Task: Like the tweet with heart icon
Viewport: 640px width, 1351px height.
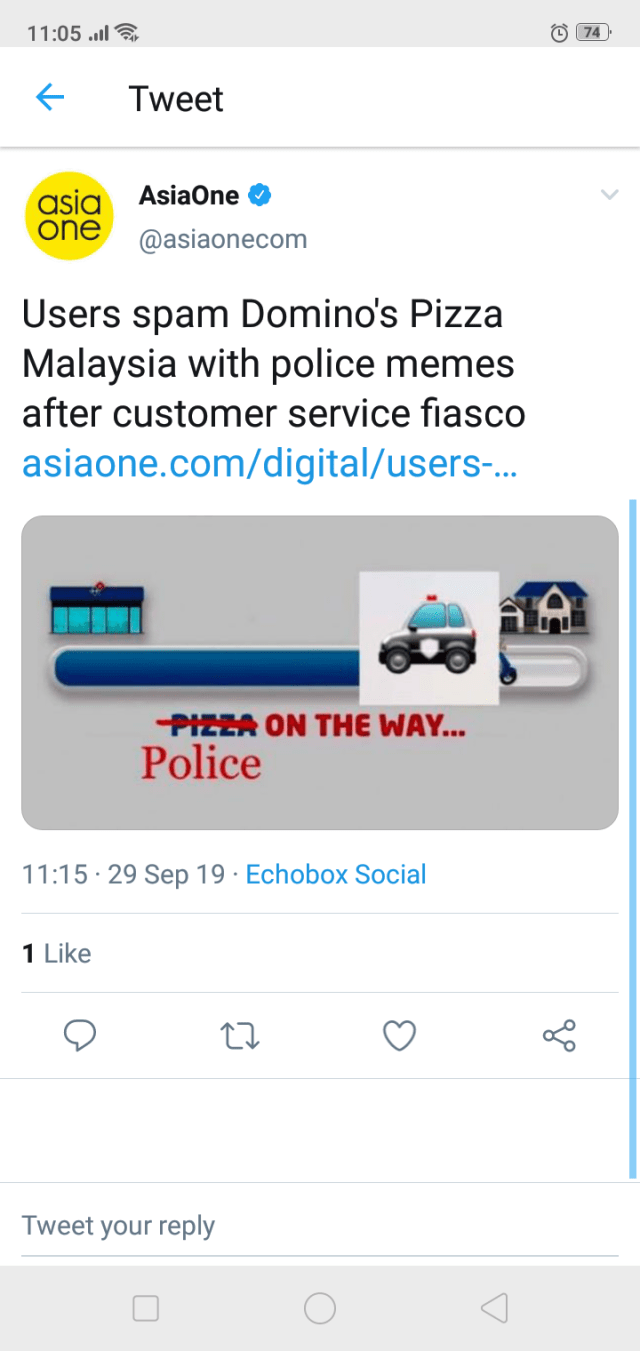Action: (x=399, y=1035)
